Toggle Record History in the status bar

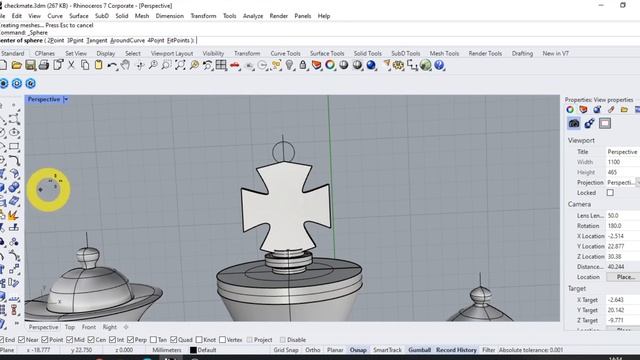tap(456, 350)
